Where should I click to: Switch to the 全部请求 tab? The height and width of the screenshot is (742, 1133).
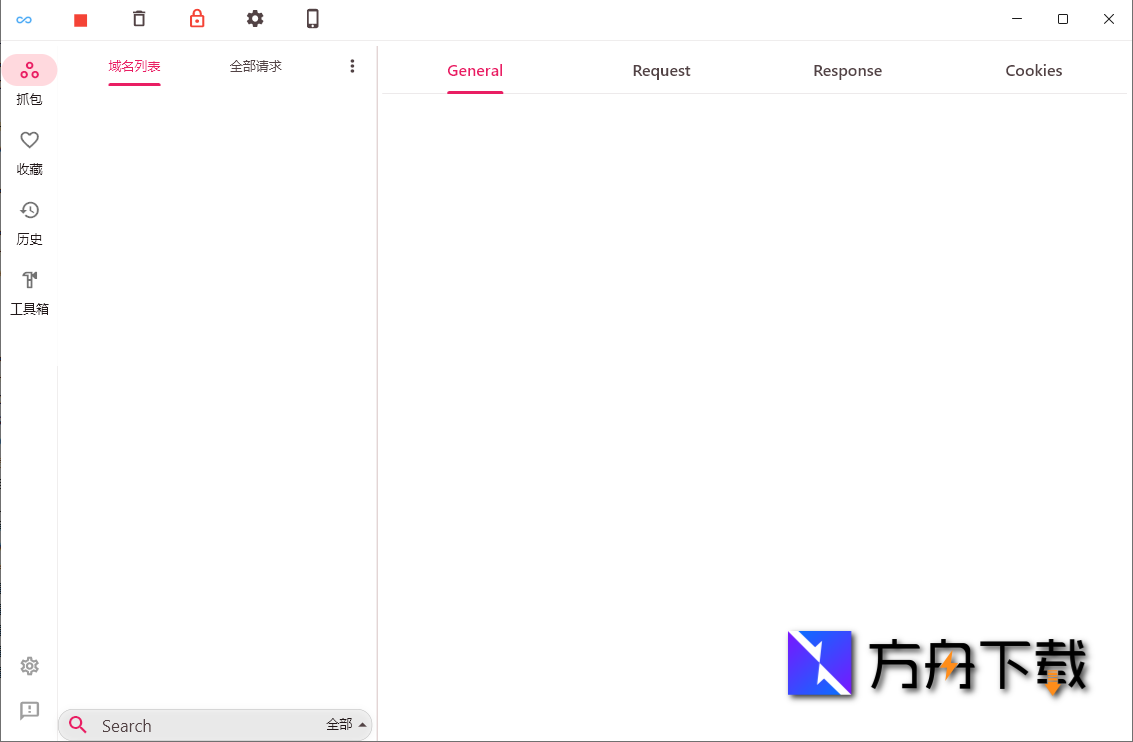coord(255,65)
